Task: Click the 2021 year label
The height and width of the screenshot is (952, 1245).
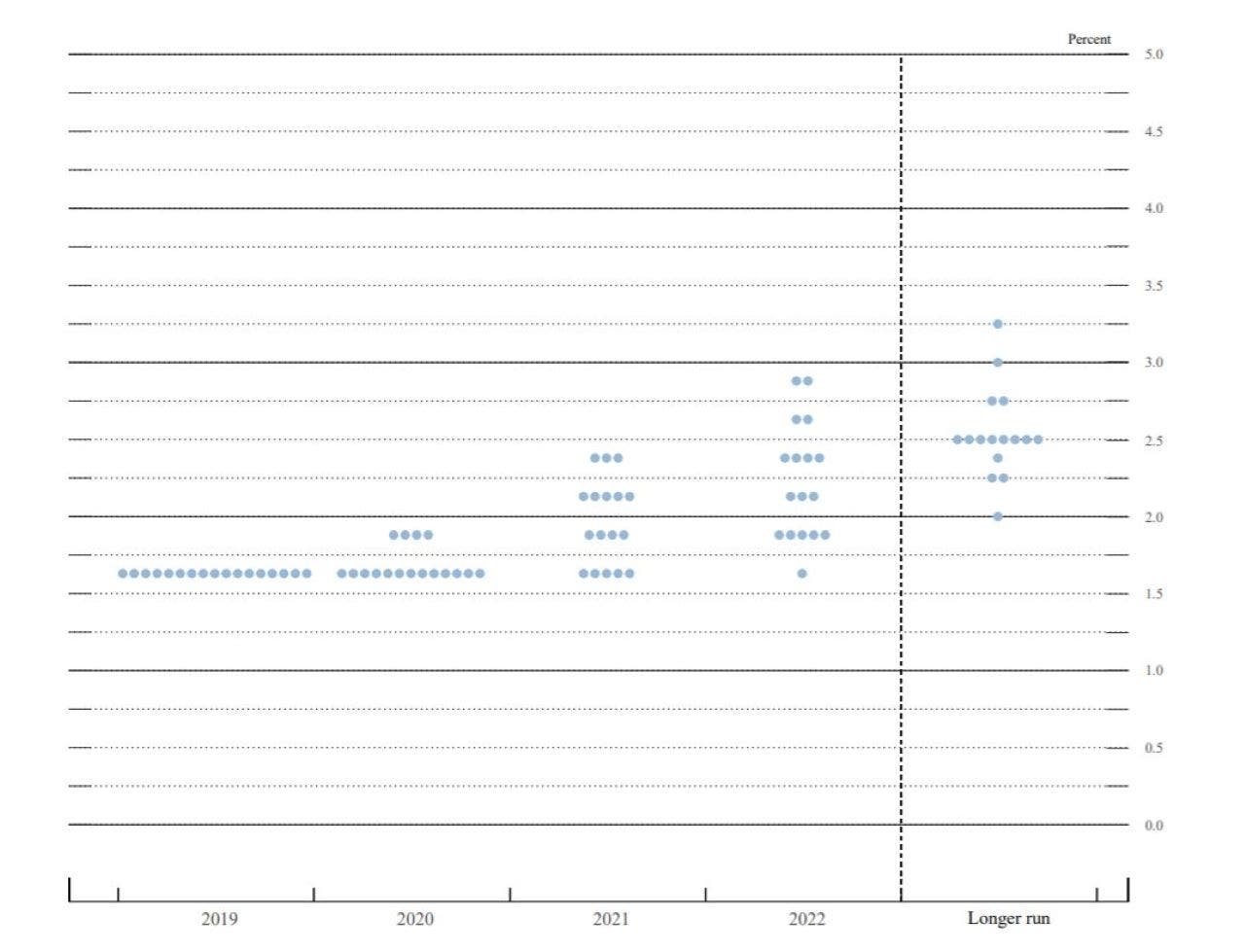Action: [x=611, y=919]
